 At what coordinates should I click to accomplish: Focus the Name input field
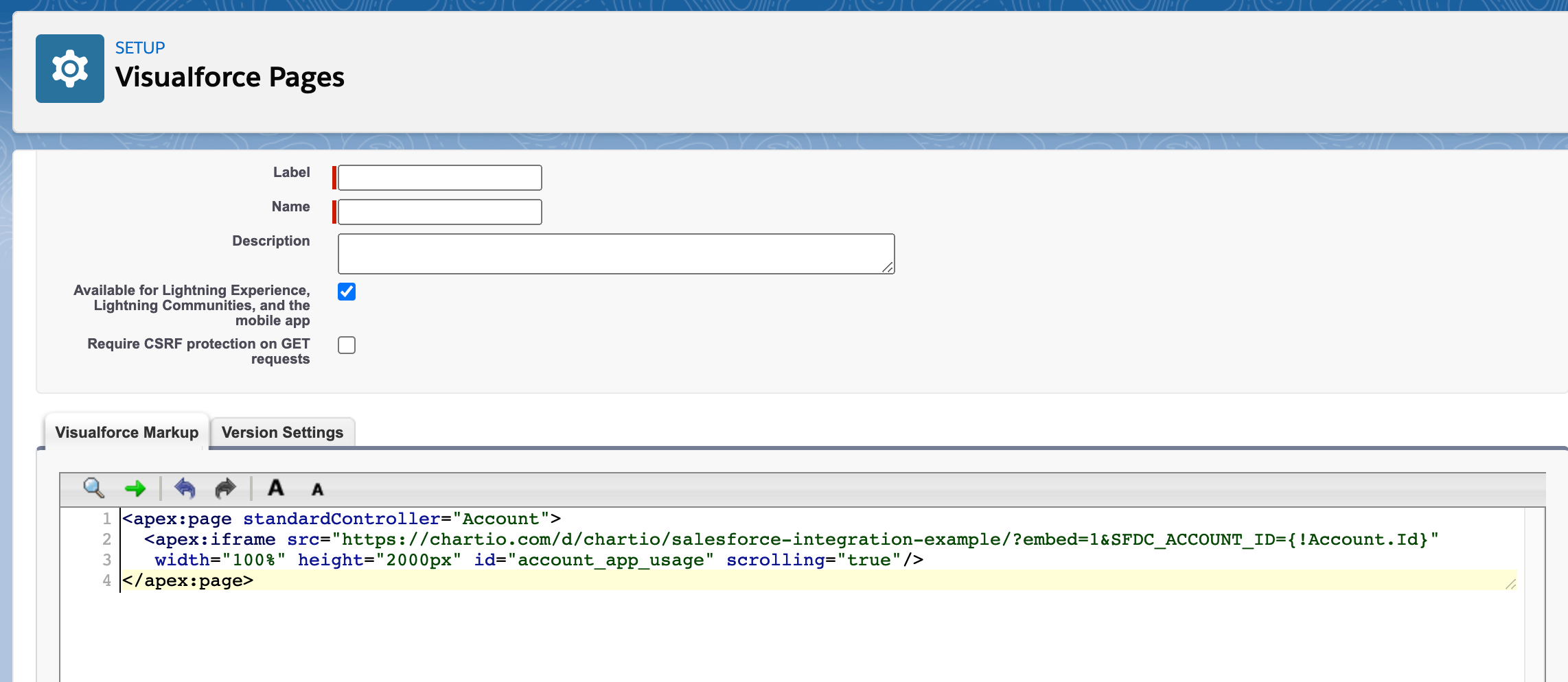[440, 212]
